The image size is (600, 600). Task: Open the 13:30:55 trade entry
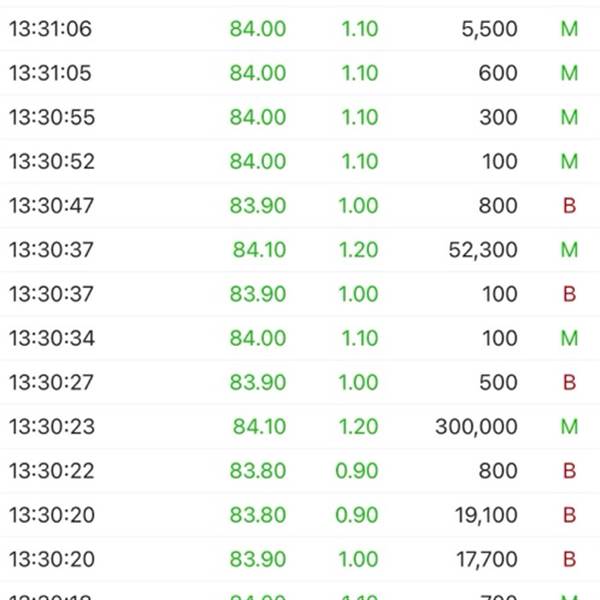coord(300,117)
